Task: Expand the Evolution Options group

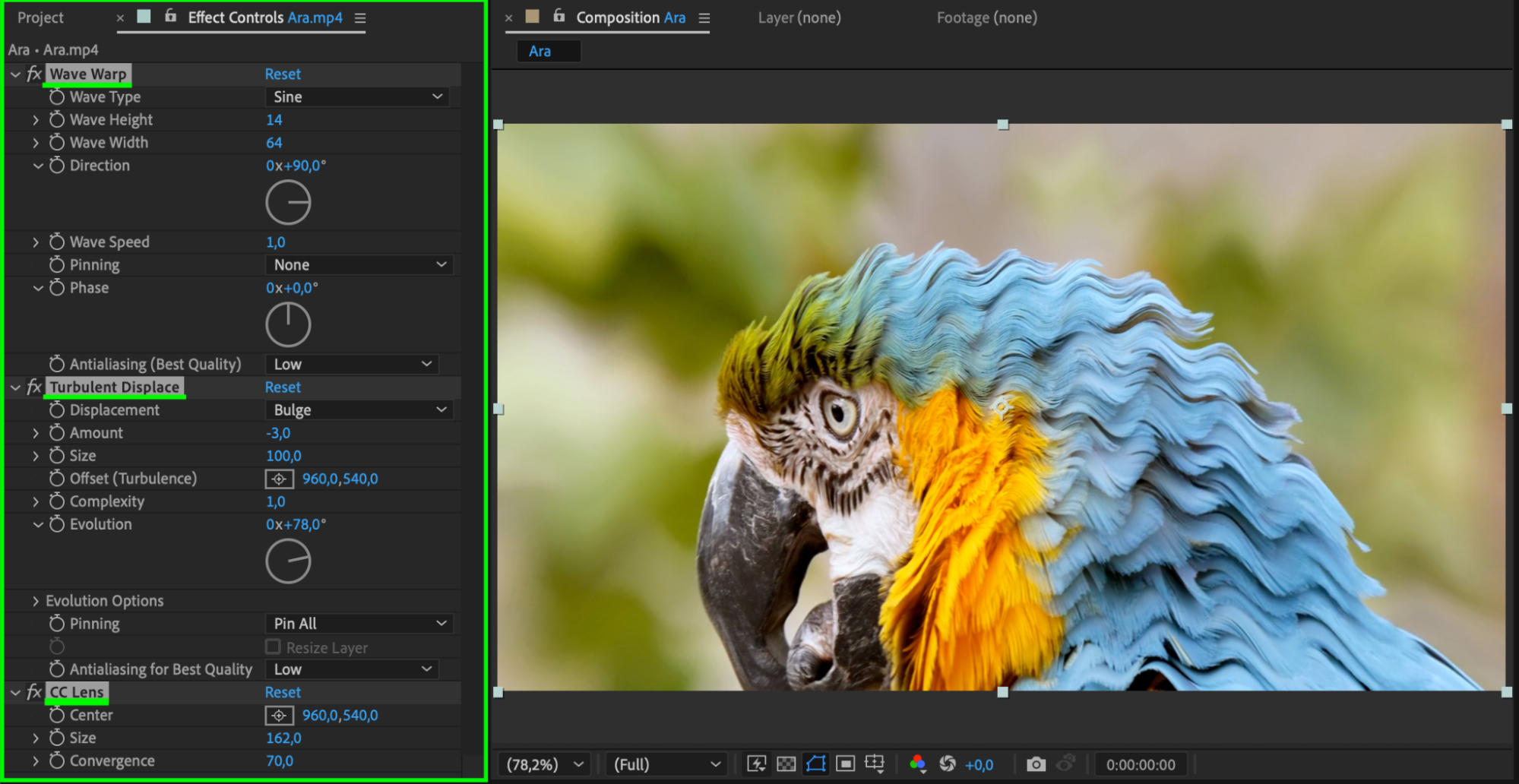Action: [x=36, y=601]
